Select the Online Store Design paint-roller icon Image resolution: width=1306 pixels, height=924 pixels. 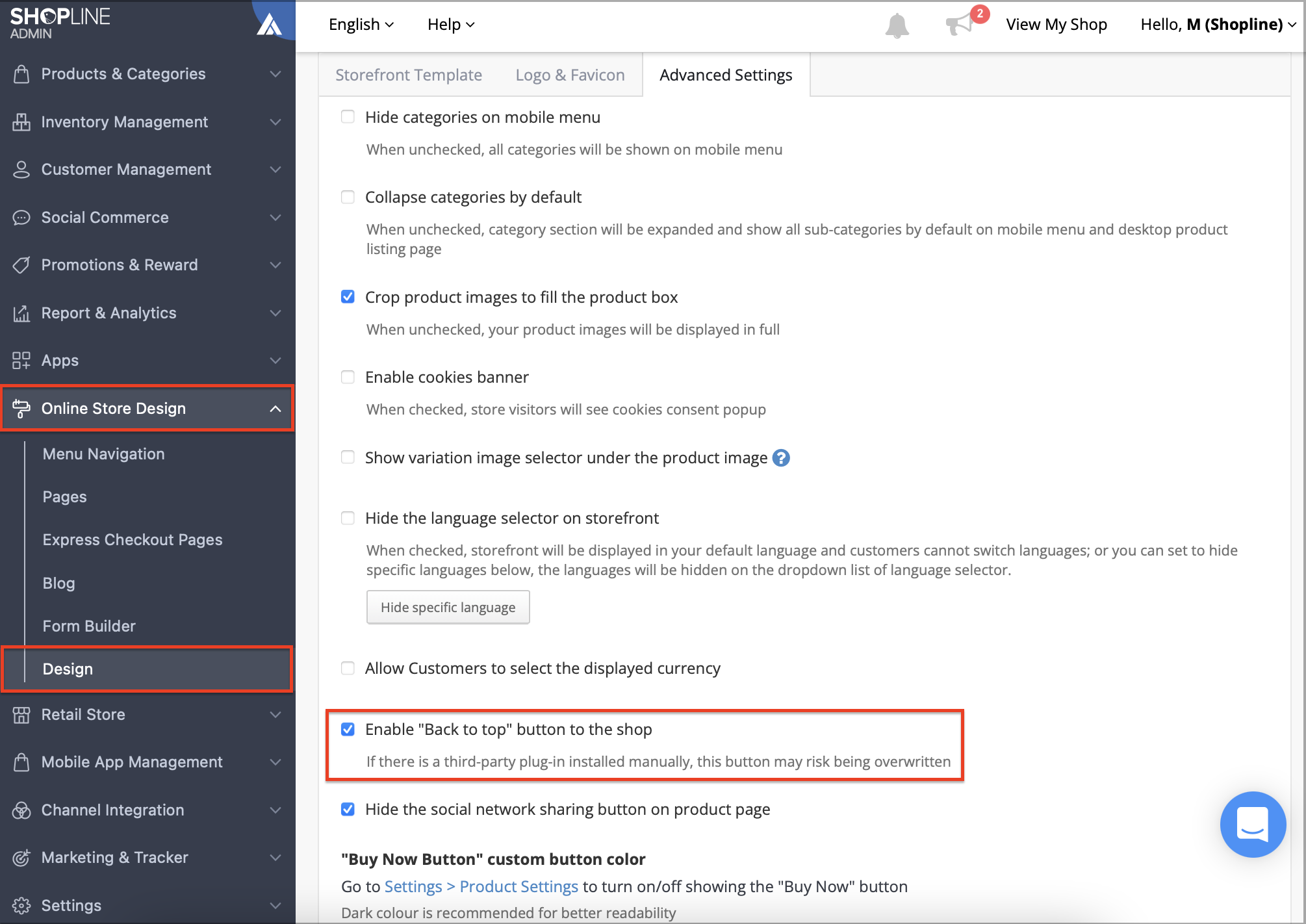point(21,408)
